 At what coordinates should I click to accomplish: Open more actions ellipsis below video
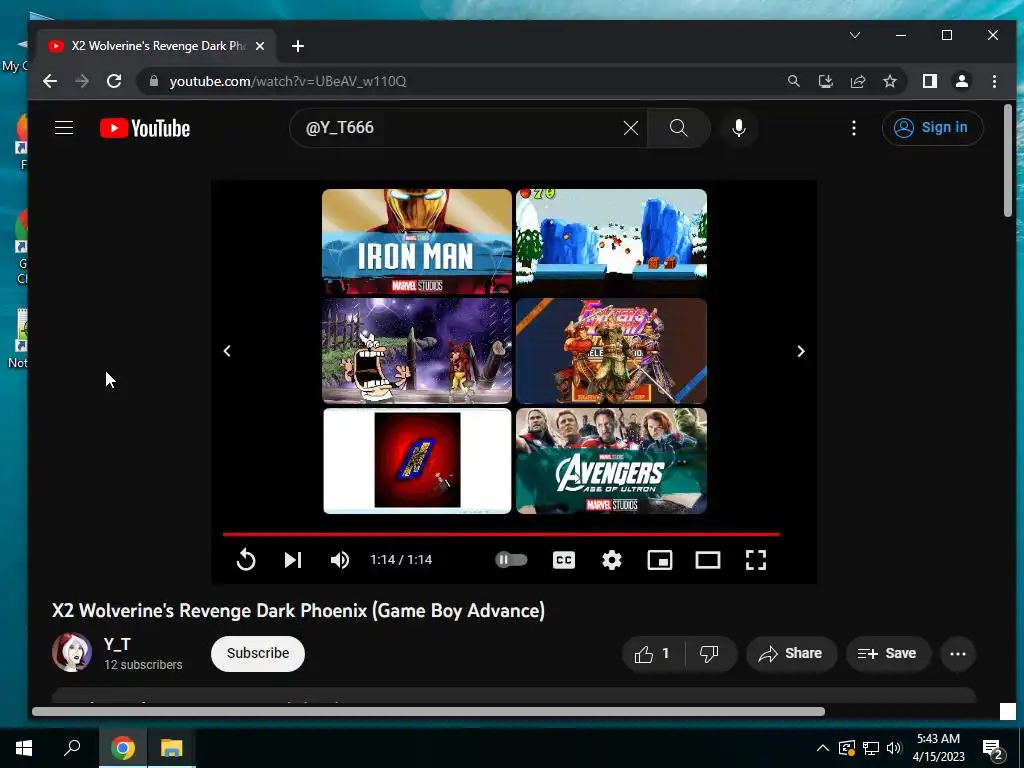pos(958,654)
